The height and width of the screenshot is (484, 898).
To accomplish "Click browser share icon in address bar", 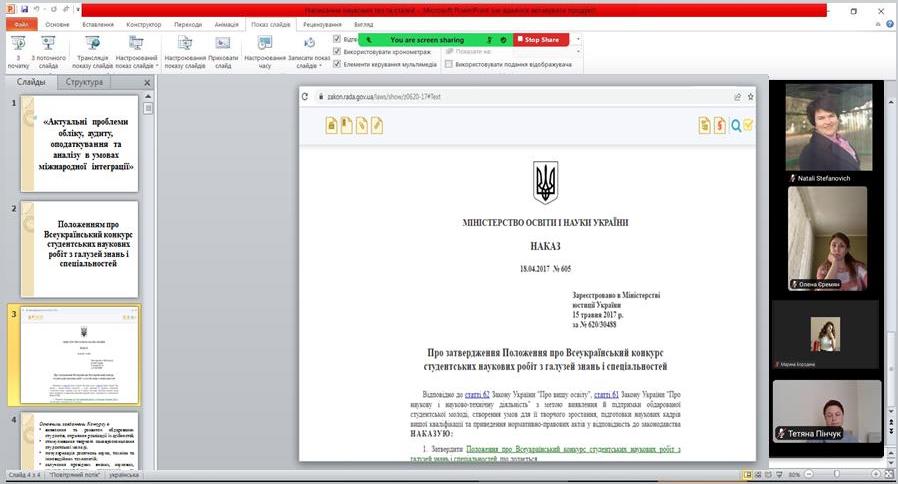I will (x=737, y=97).
